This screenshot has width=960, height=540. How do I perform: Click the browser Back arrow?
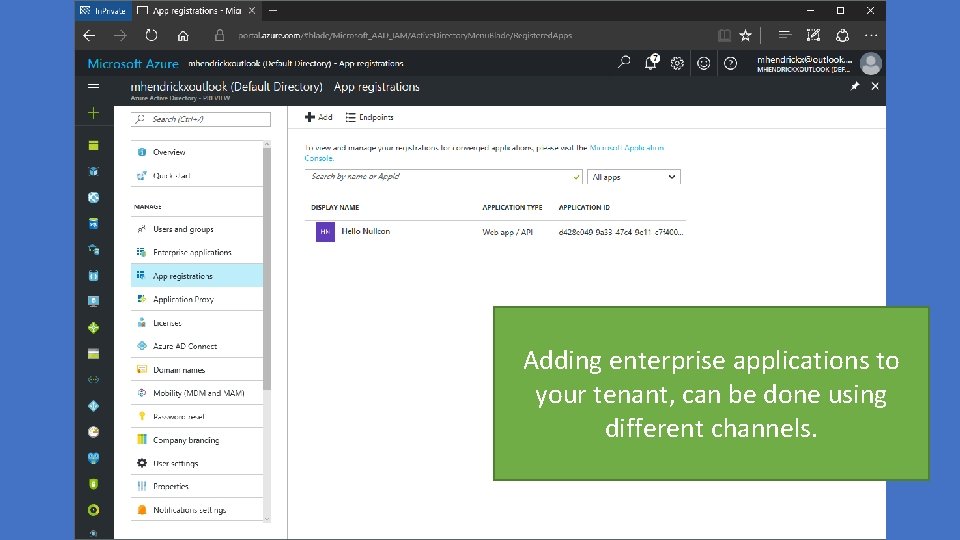click(89, 36)
